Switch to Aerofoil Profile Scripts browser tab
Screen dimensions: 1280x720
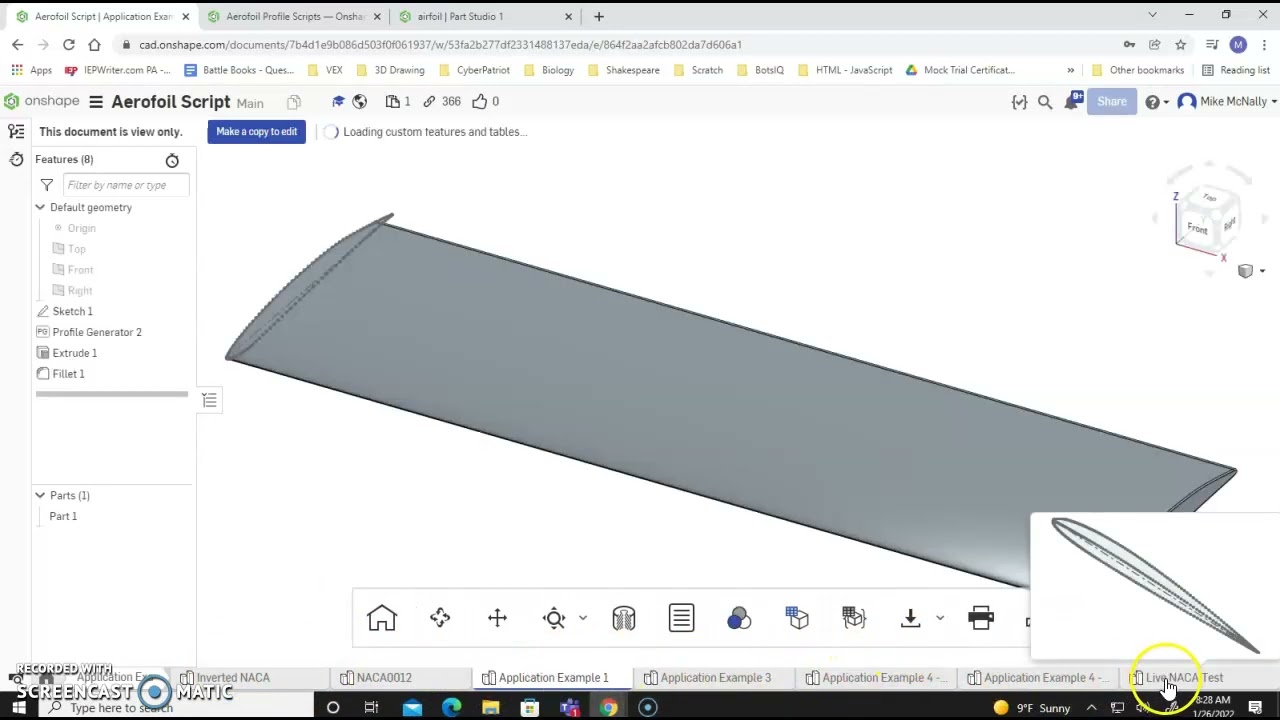294,16
